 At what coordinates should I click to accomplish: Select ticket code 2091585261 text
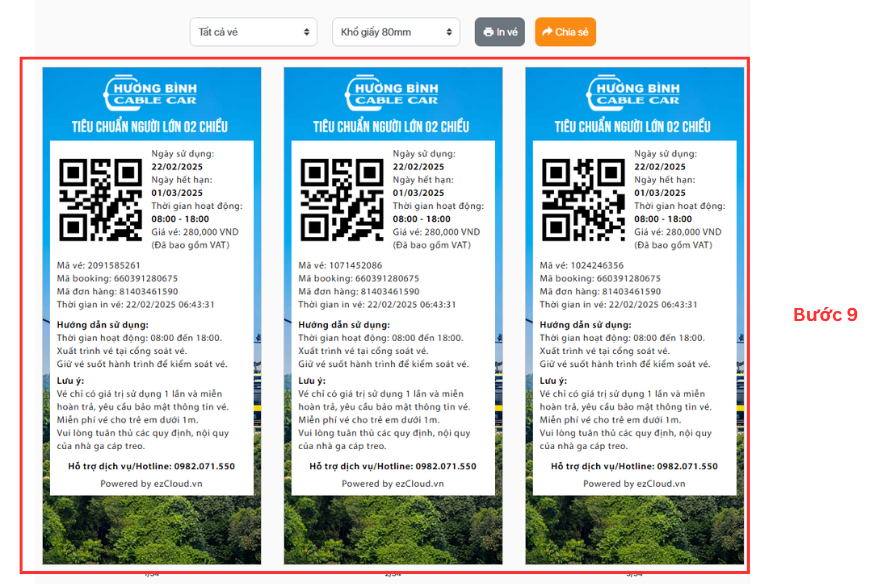click(115, 265)
